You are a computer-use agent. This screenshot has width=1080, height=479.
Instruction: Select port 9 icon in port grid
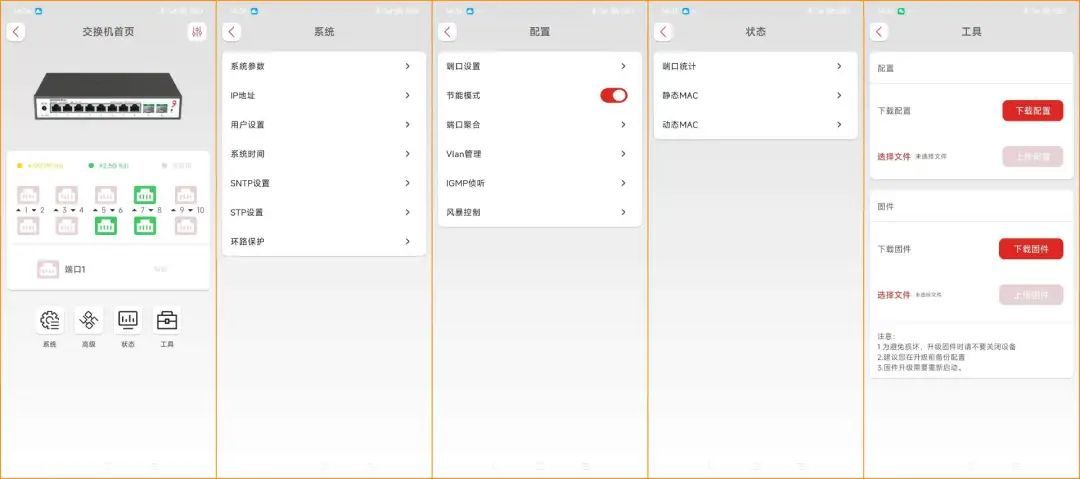(186, 195)
